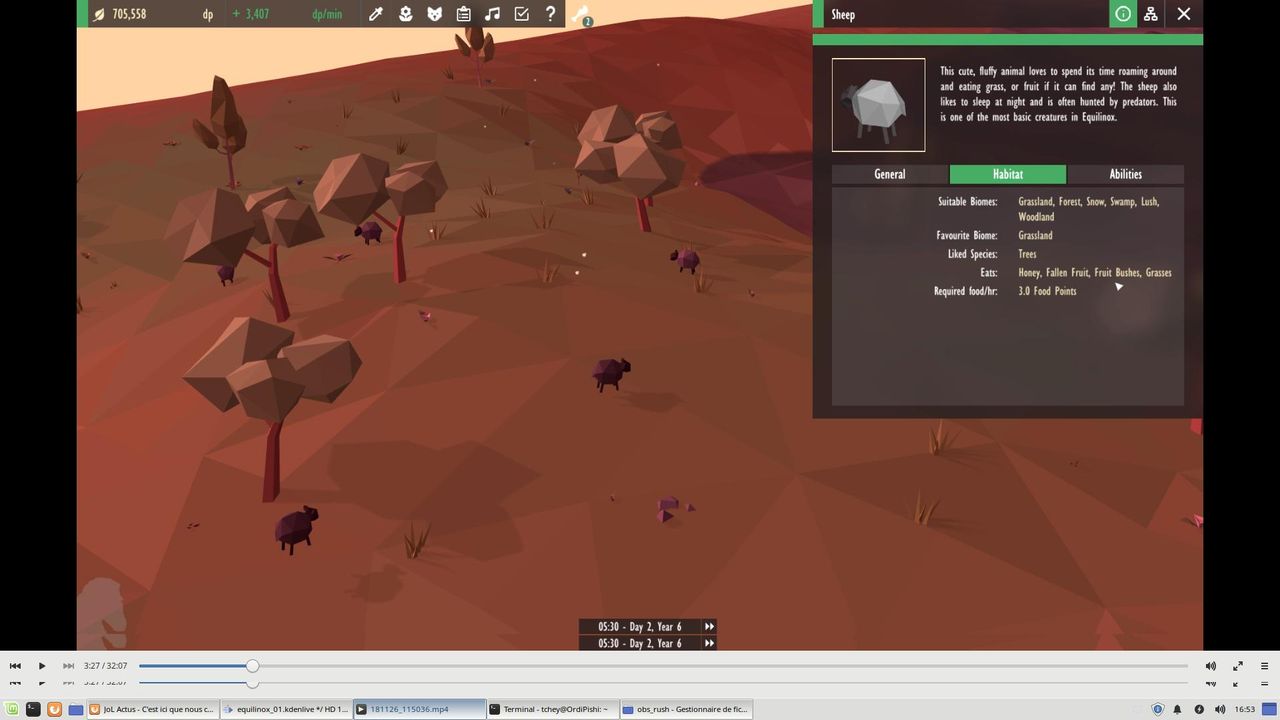Switch to the equilinox_01.kdenlive window
The width and height of the screenshot is (1280, 720).
coord(286,709)
